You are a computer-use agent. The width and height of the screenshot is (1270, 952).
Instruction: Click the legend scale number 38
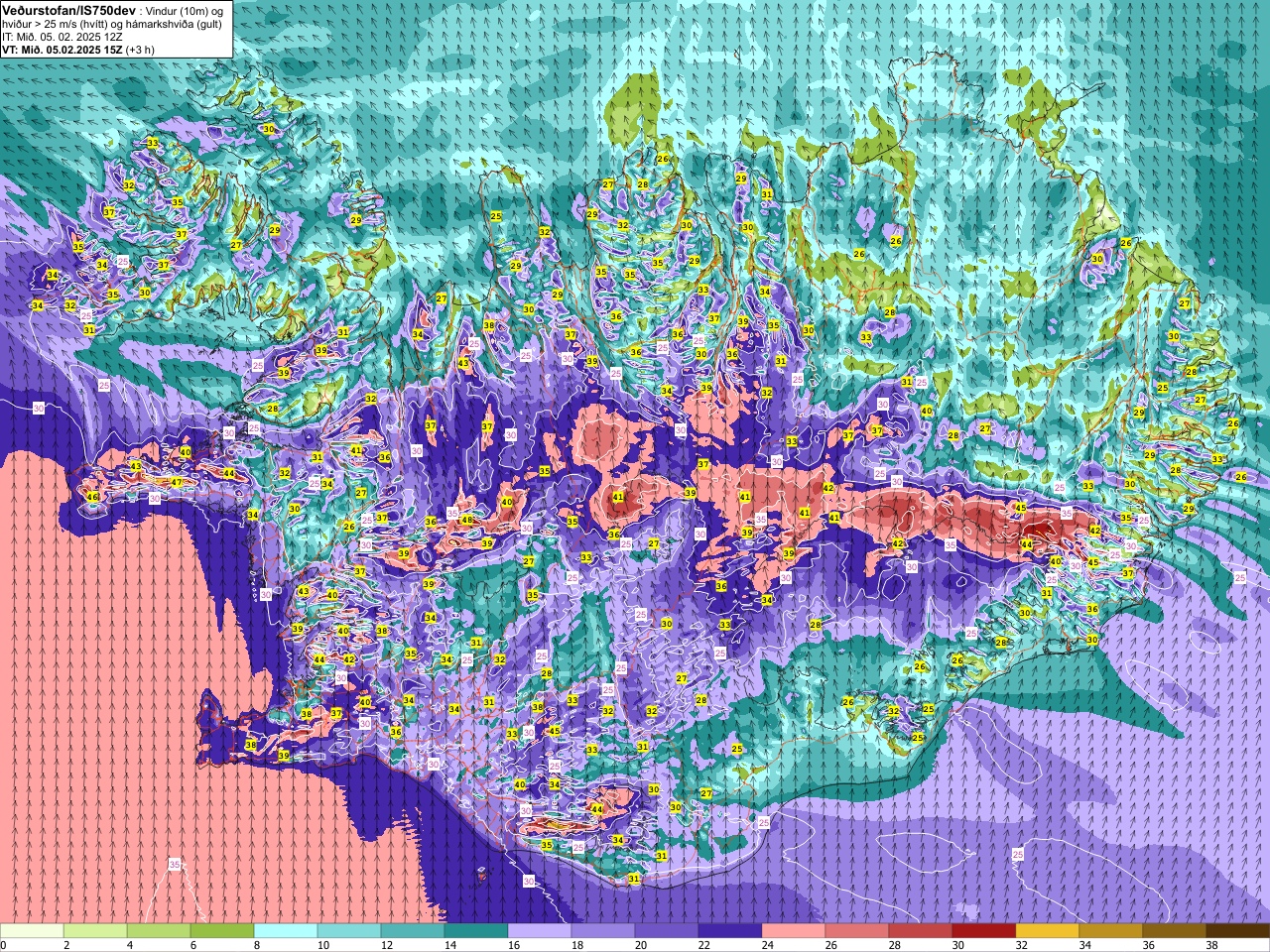[x=1211, y=945]
